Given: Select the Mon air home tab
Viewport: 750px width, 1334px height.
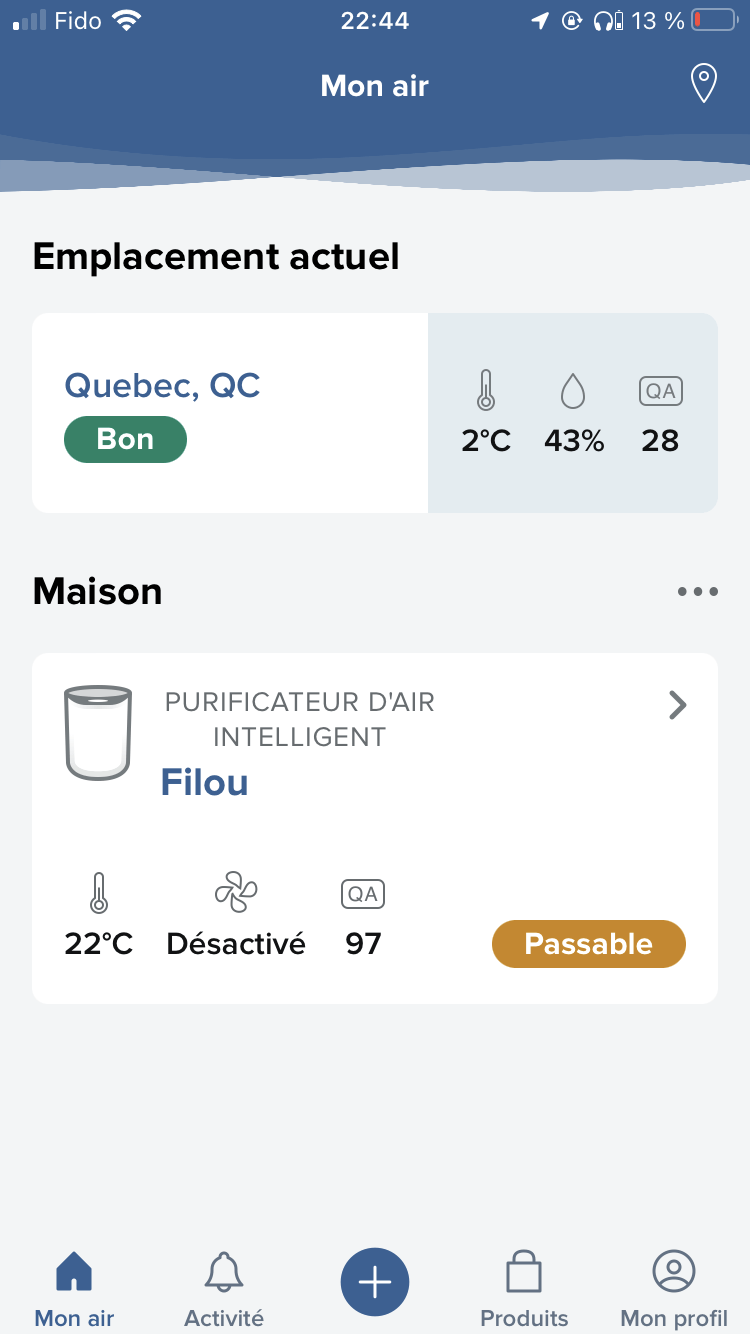Looking at the screenshot, I should click(x=74, y=1288).
